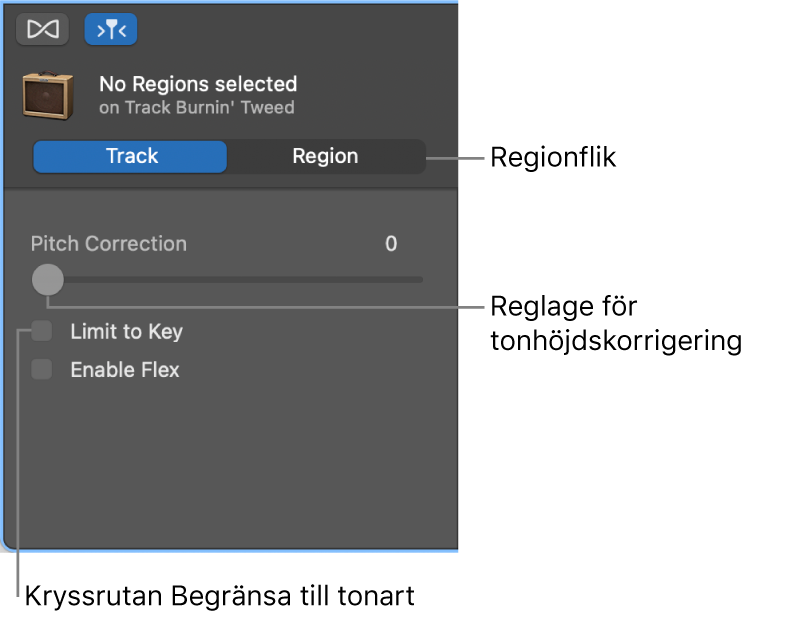Toggle the Catch Playhead bowtie button
Image resolution: width=793 pixels, height=617 pixels.
coord(42,29)
